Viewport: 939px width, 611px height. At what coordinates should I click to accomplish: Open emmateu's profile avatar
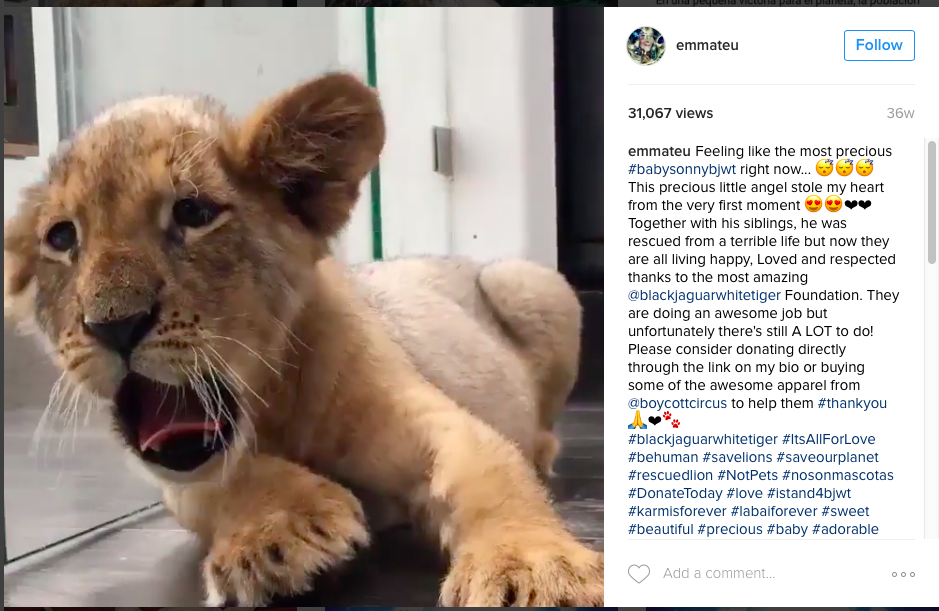coord(645,46)
